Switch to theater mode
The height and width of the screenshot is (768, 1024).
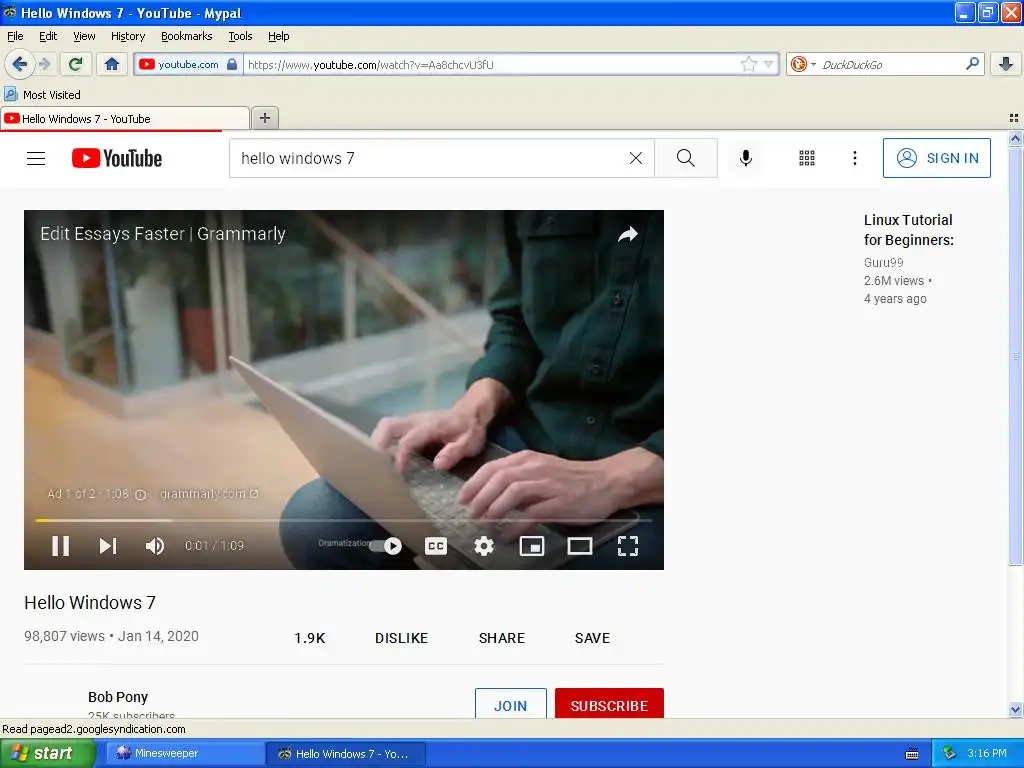[x=579, y=545]
